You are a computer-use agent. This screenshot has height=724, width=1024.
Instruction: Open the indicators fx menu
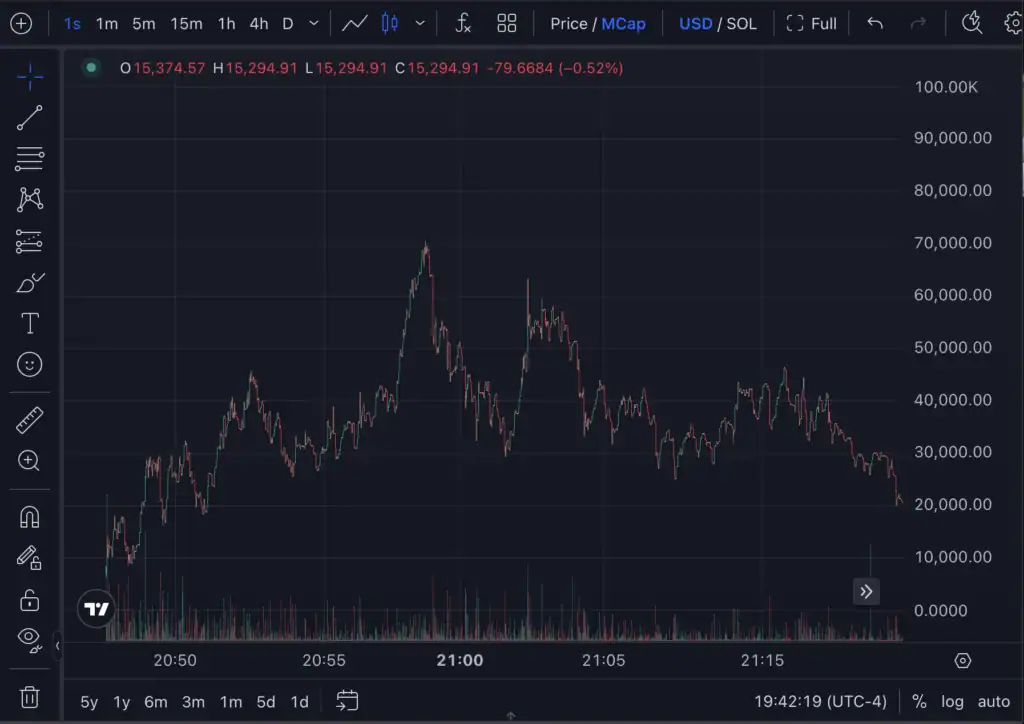(463, 23)
